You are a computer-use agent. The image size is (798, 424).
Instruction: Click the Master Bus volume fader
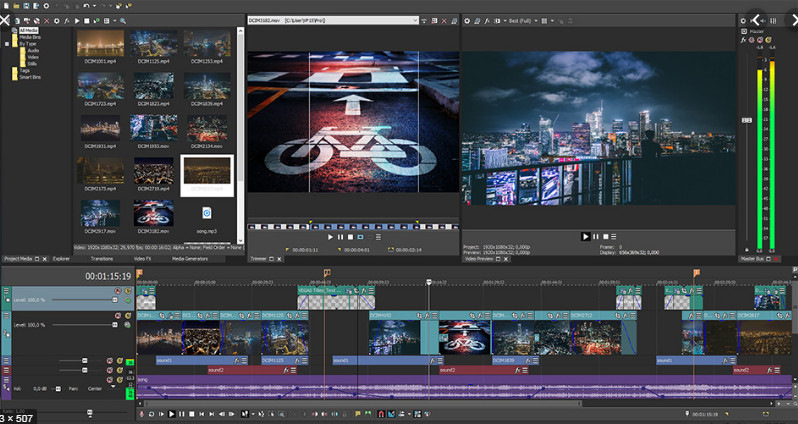tap(745, 119)
